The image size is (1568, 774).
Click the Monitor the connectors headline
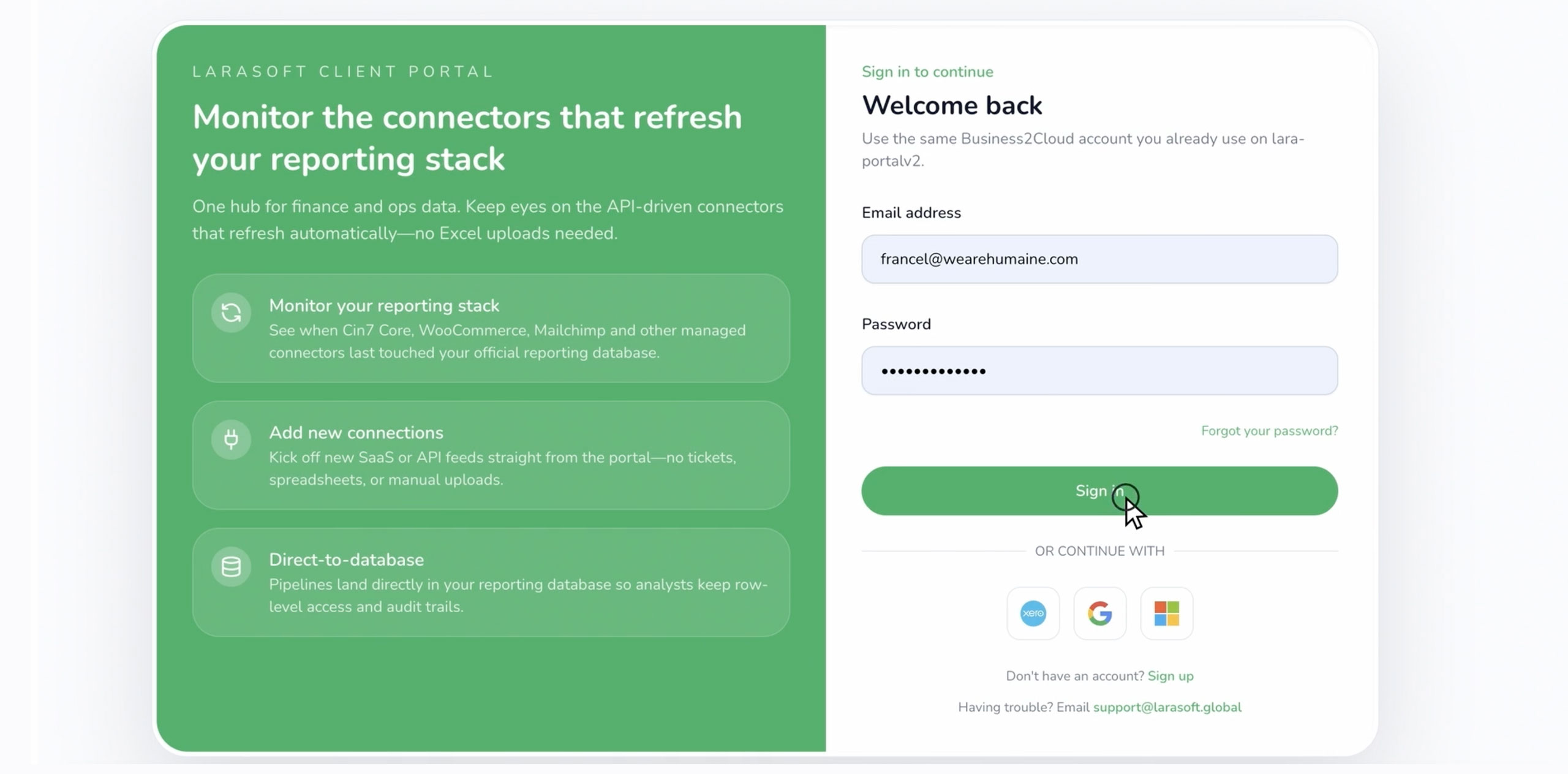467,138
